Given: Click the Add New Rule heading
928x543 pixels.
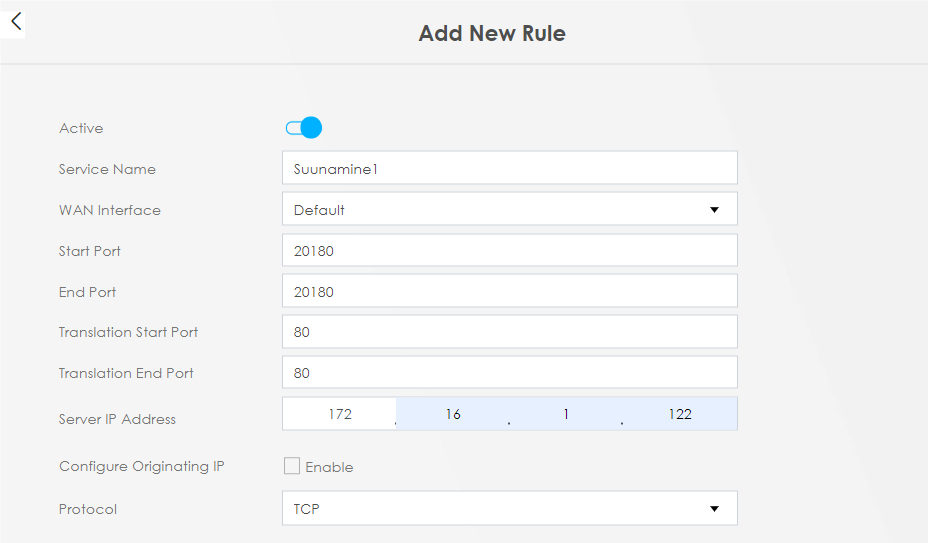Looking at the screenshot, I should [492, 33].
